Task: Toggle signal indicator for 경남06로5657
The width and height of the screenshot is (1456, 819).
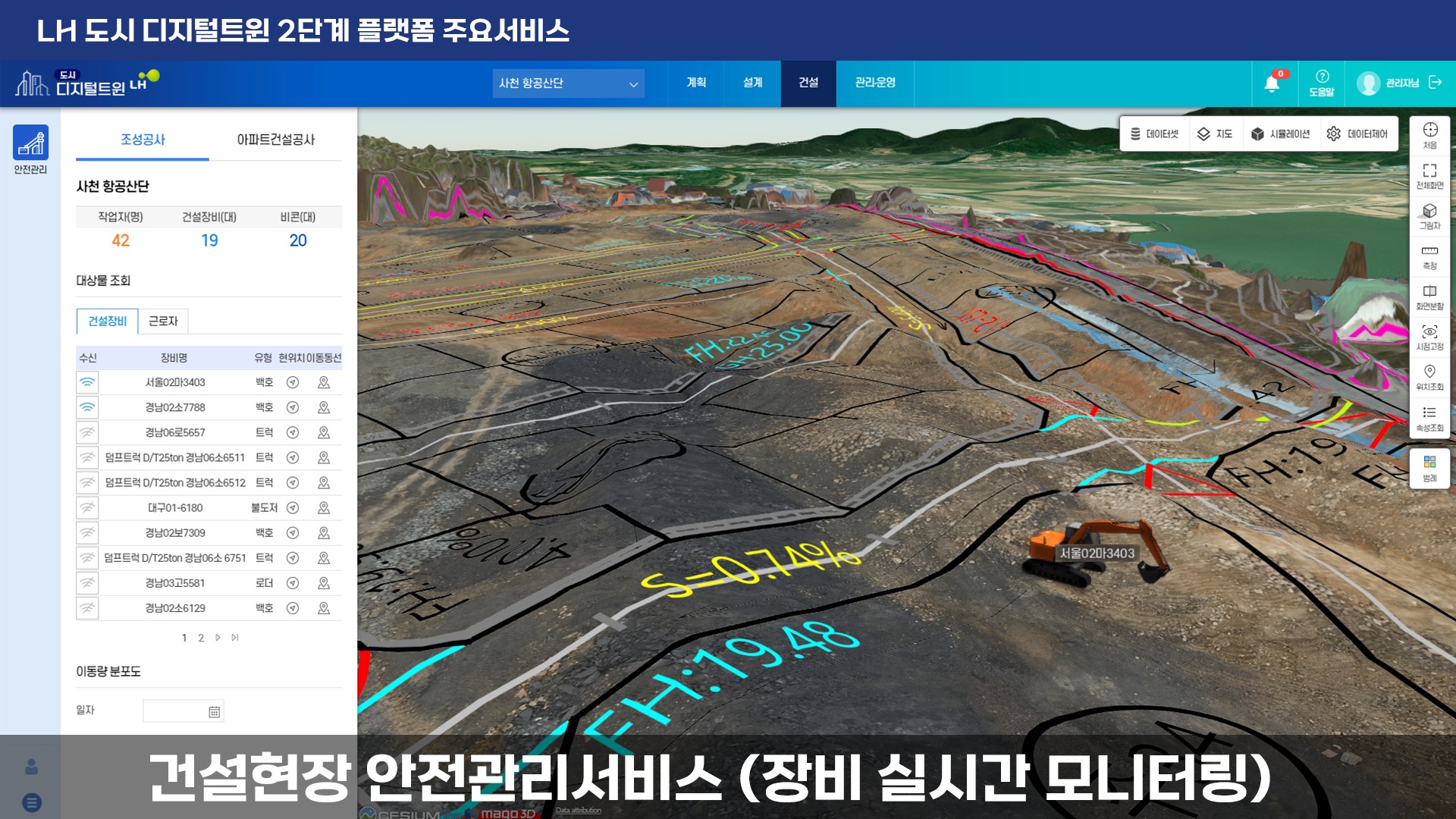Action: (x=88, y=433)
